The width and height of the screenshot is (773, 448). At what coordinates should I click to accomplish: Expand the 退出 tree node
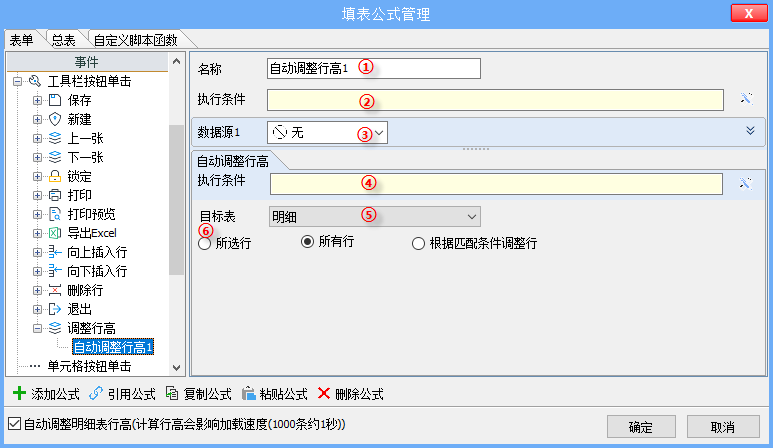point(37,310)
